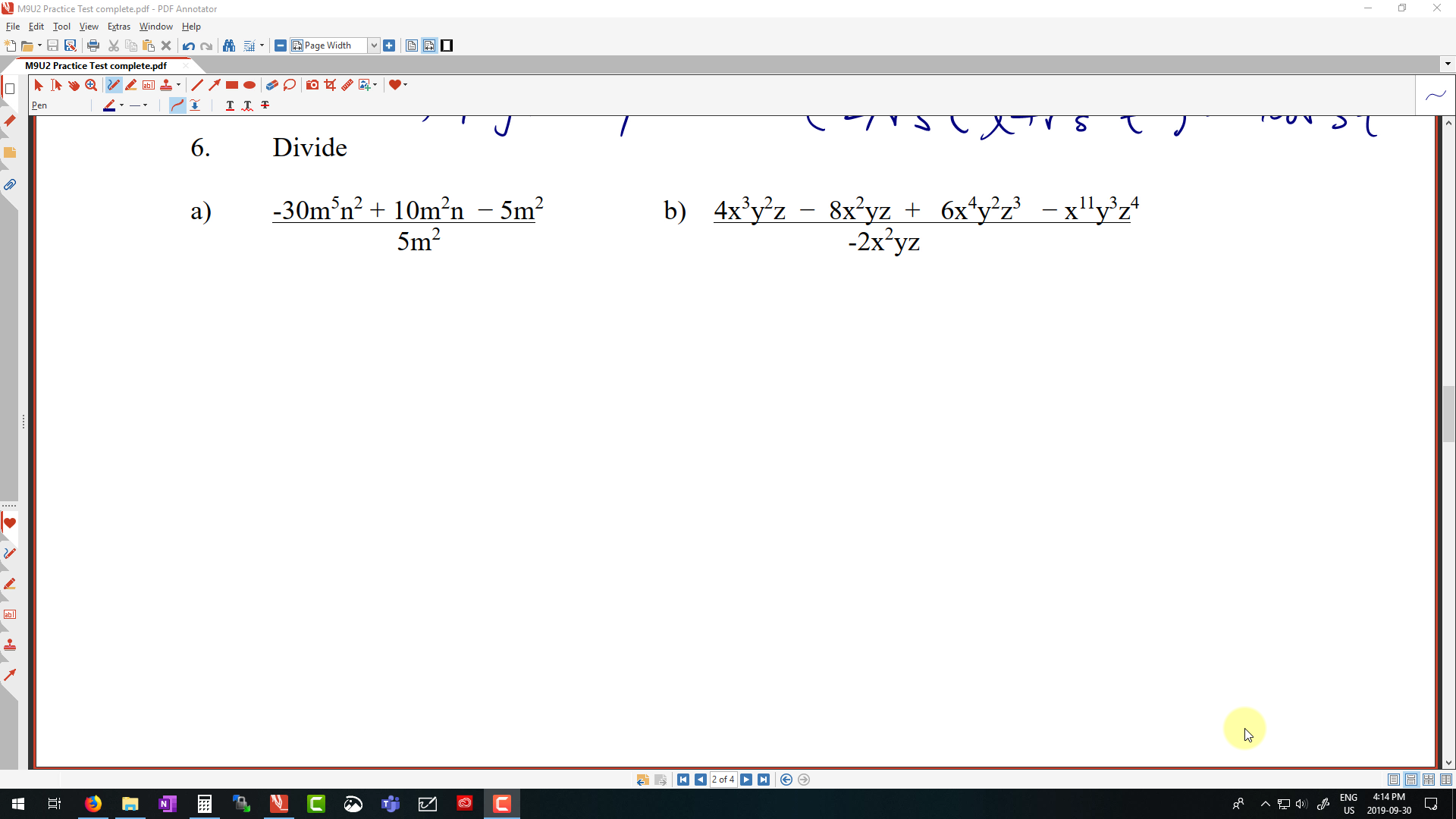Toggle the Pen tool
Image resolution: width=1456 pixels, height=819 pixels.
(114, 85)
